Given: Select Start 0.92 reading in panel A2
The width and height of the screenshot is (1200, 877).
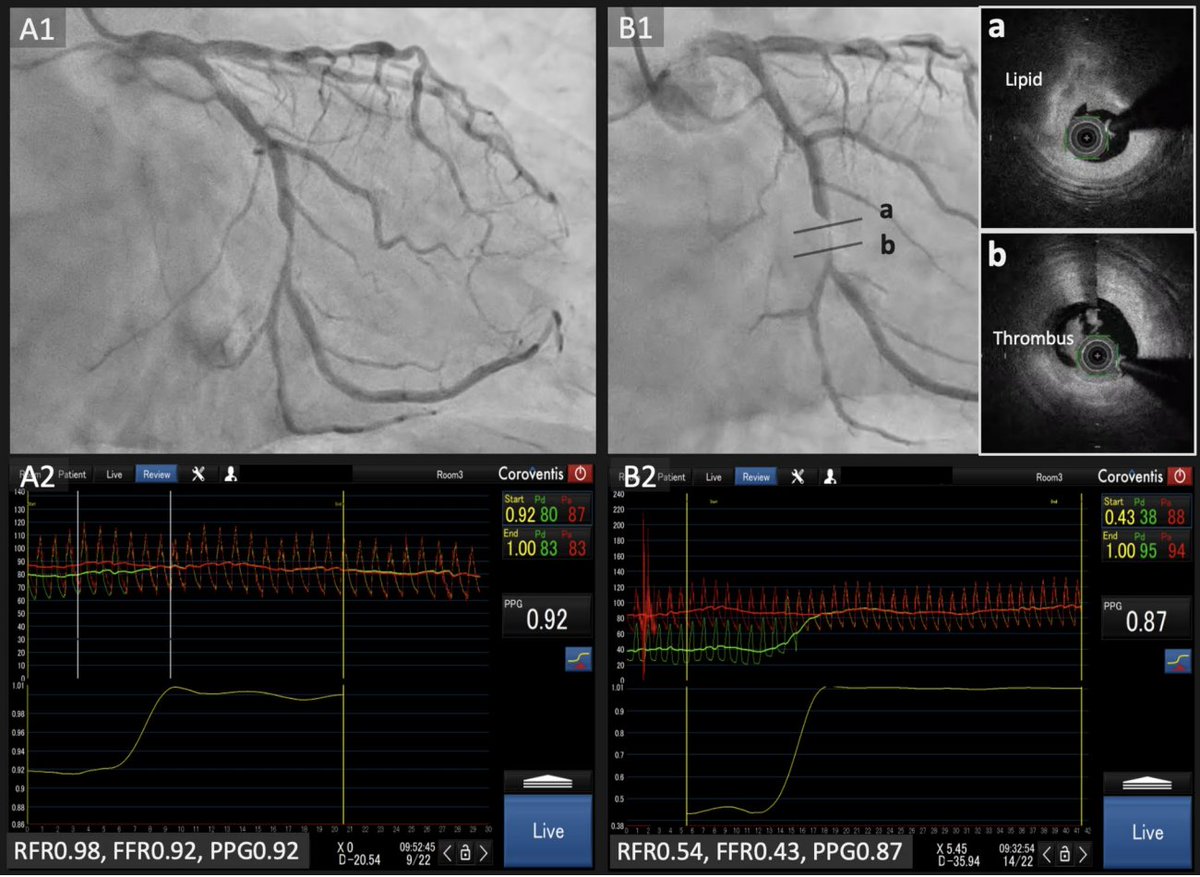Looking at the screenshot, I should tap(547, 509).
